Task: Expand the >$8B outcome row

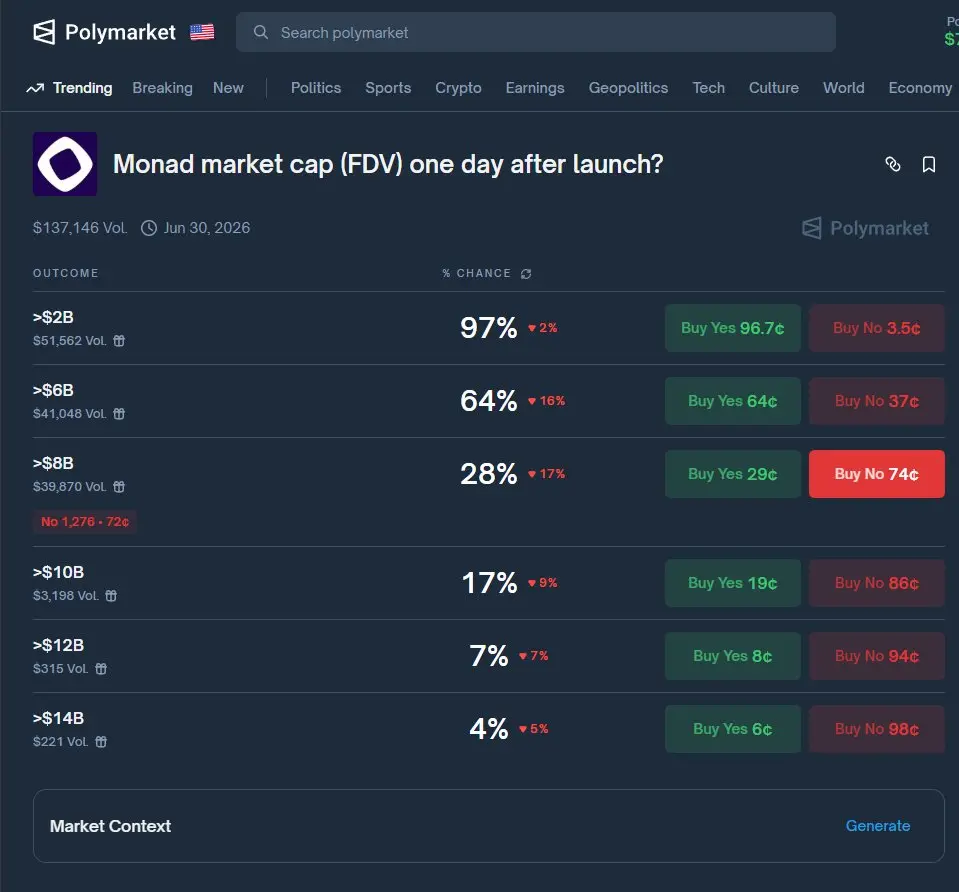Action: (x=489, y=491)
